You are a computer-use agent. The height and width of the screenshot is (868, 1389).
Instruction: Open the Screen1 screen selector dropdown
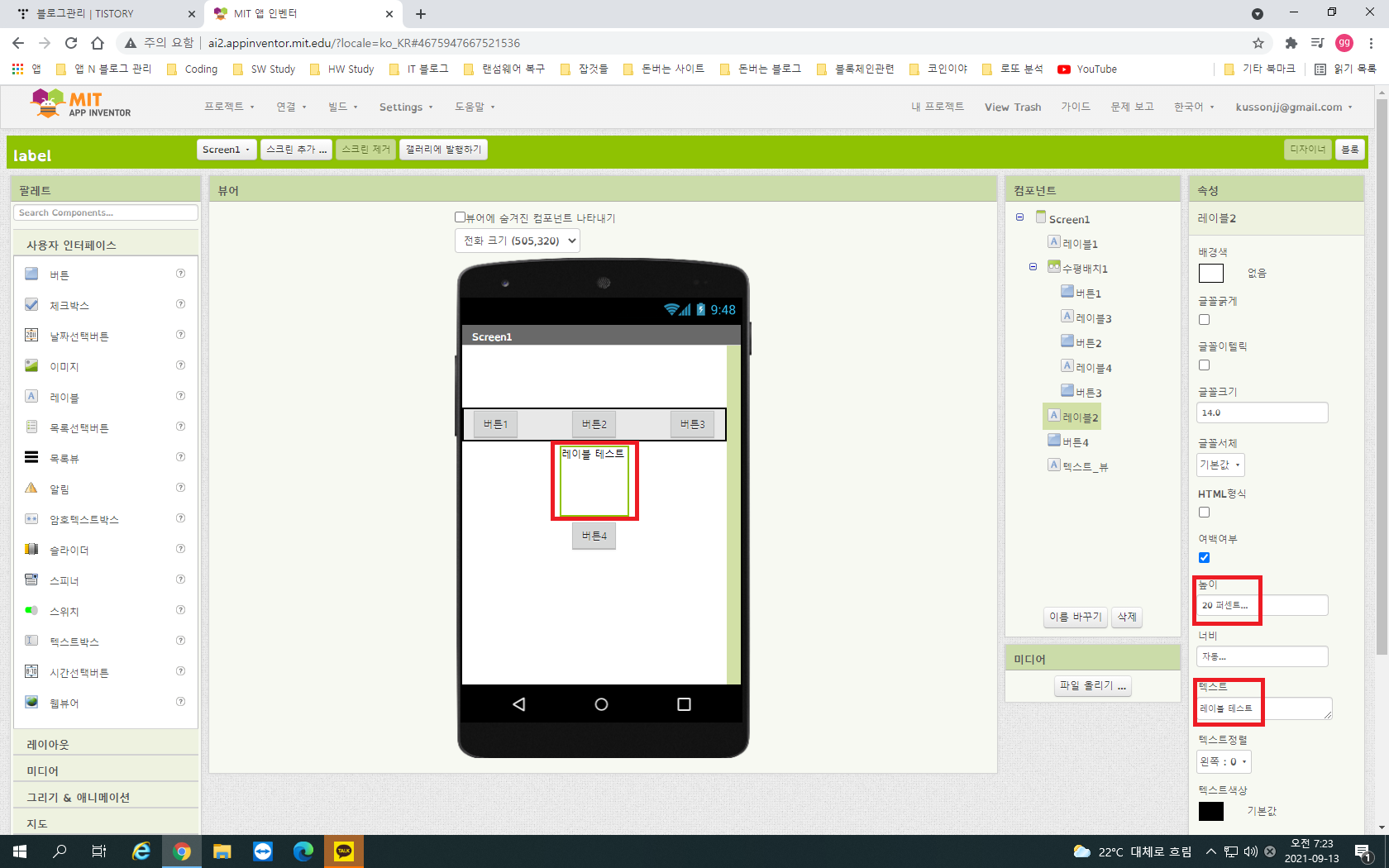click(227, 150)
